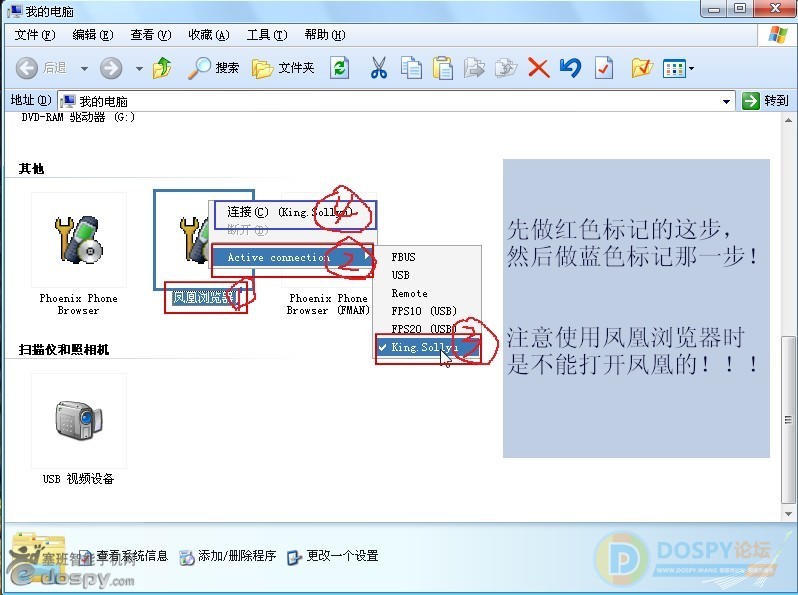Click the Up folder toolbar icon
The width and height of the screenshot is (798, 595).
(162, 68)
